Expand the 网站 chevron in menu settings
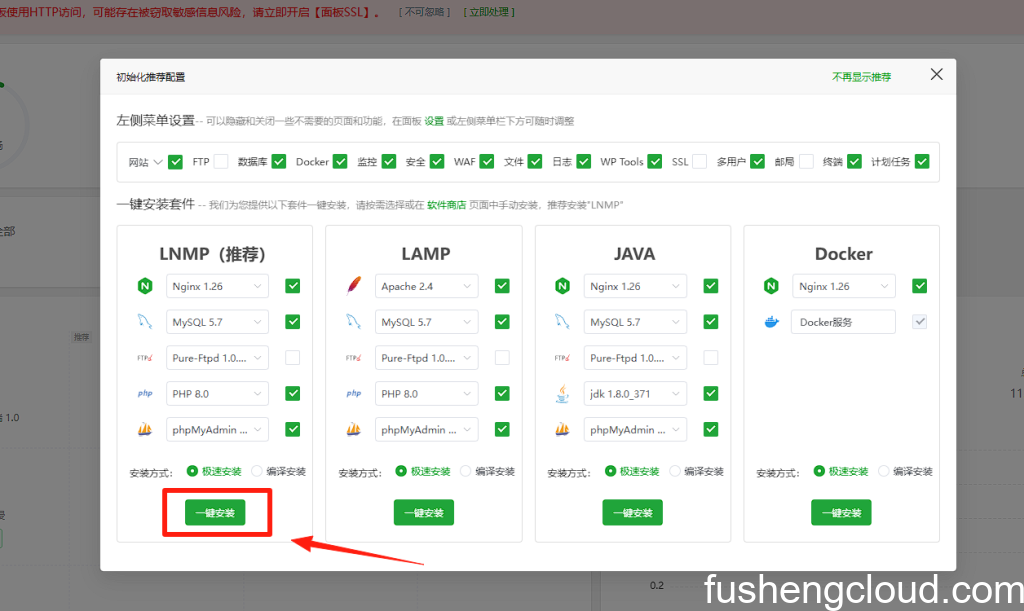The width and height of the screenshot is (1024, 611). [x=157, y=162]
